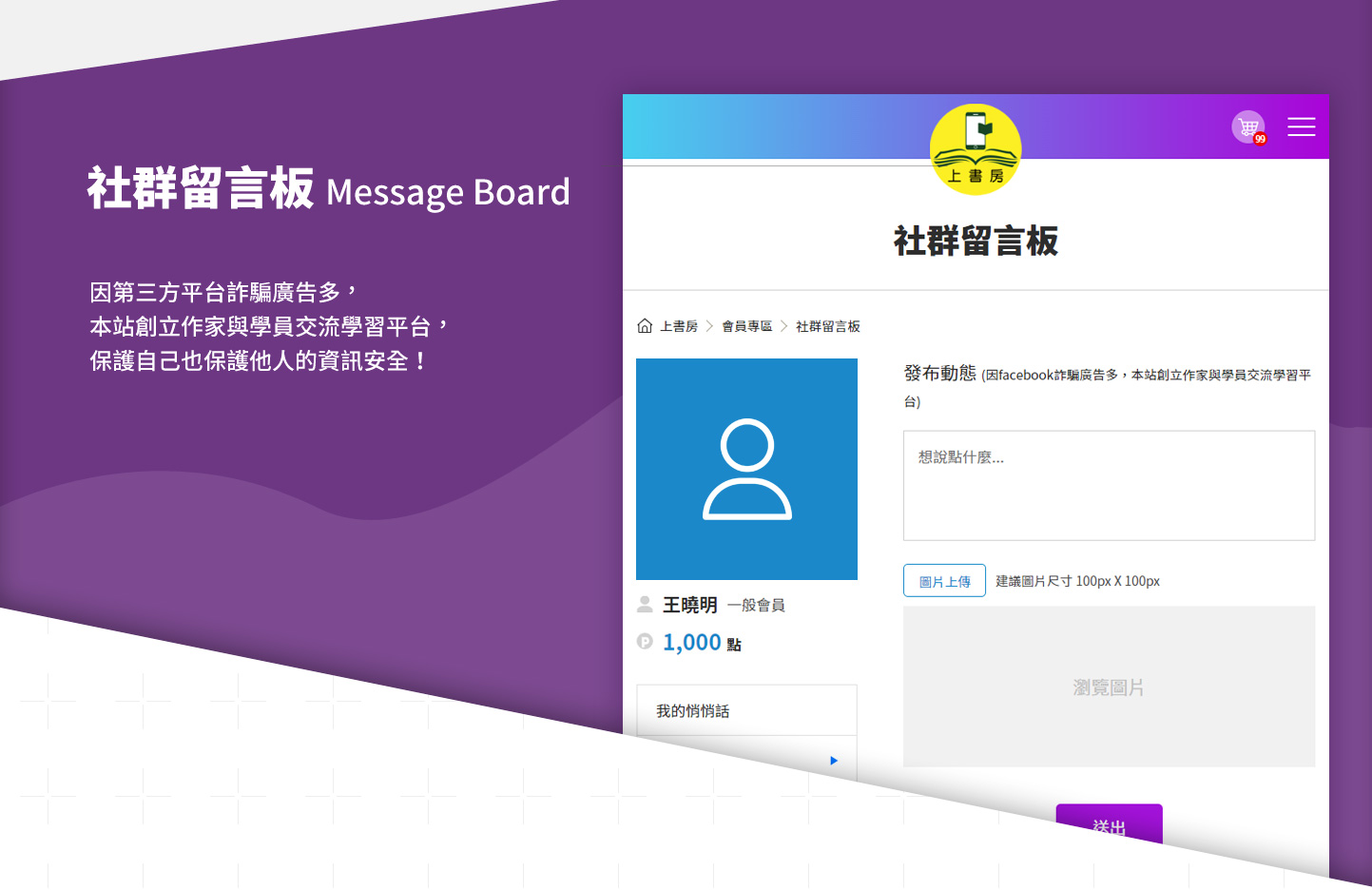1372x890 pixels.
Task: Click the 圖片上傳 upload button
Action: pos(943,580)
